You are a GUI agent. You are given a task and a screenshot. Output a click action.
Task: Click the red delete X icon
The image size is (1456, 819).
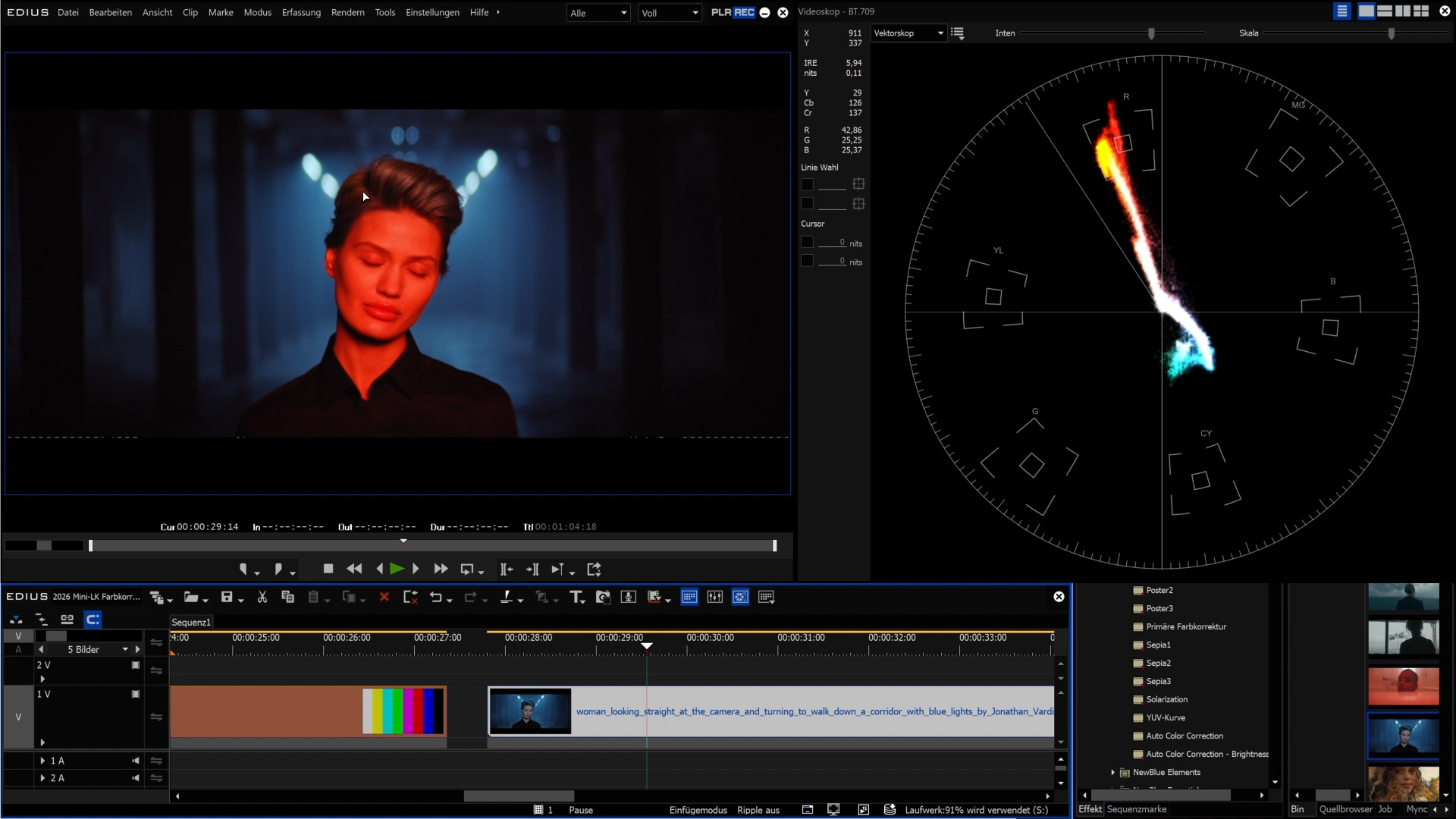384,598
